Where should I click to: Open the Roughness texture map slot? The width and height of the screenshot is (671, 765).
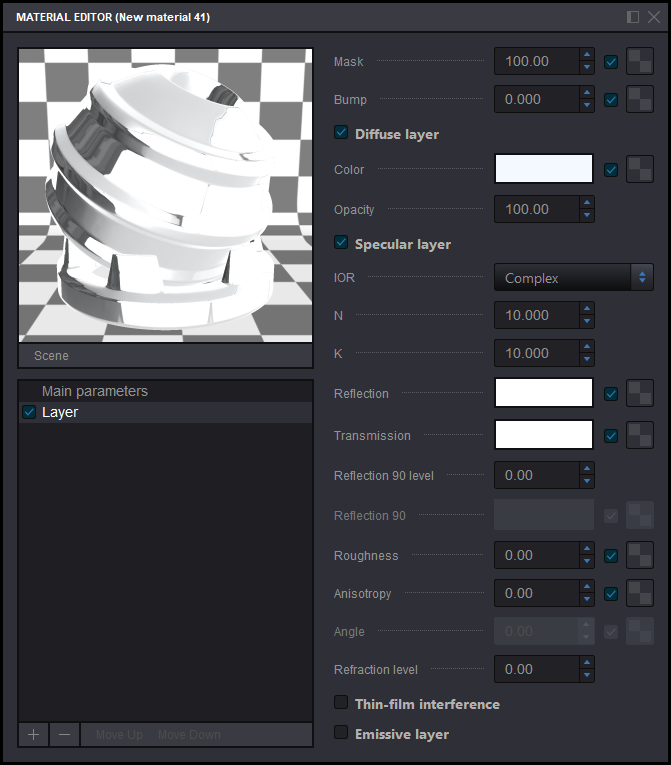[640, 556]
